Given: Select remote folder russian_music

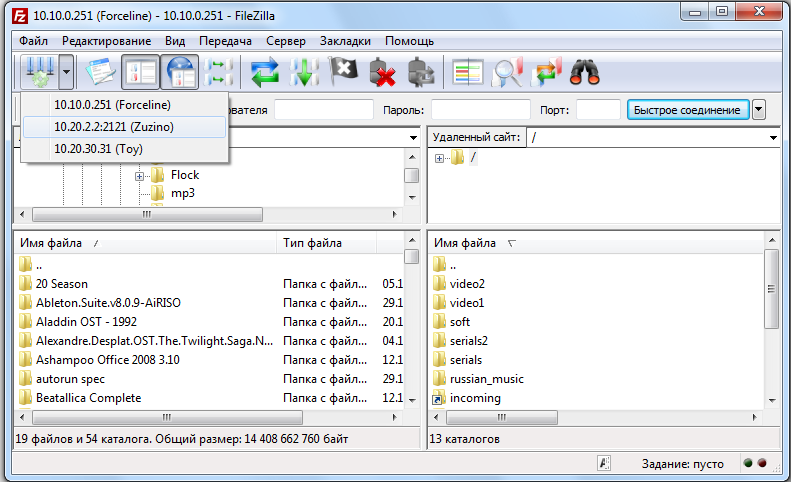Looking at the screenshot, I should 486,379.
